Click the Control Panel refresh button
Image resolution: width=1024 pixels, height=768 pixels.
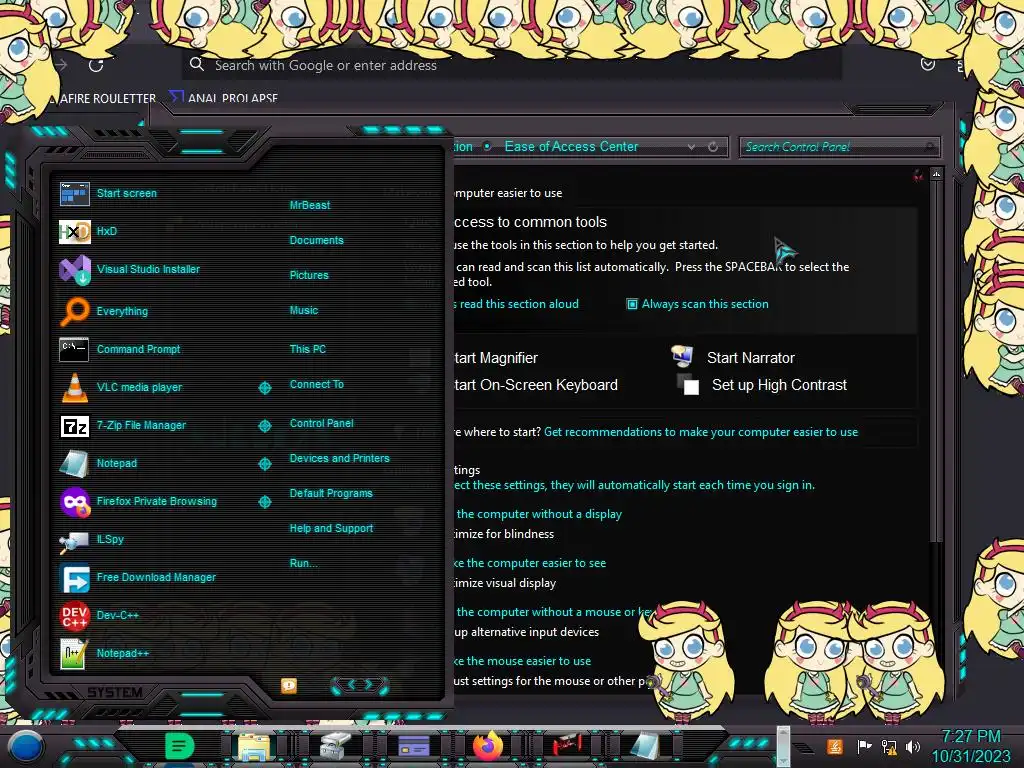(x=713, y=147)
